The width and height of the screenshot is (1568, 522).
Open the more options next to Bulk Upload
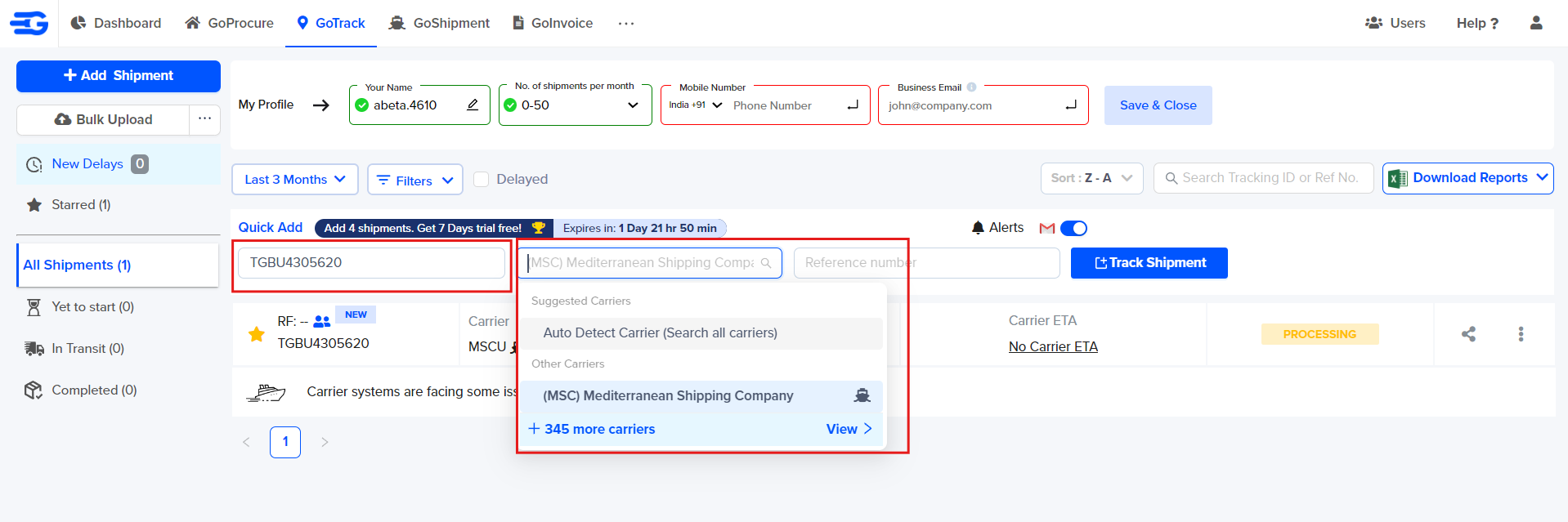coord(204,118)
